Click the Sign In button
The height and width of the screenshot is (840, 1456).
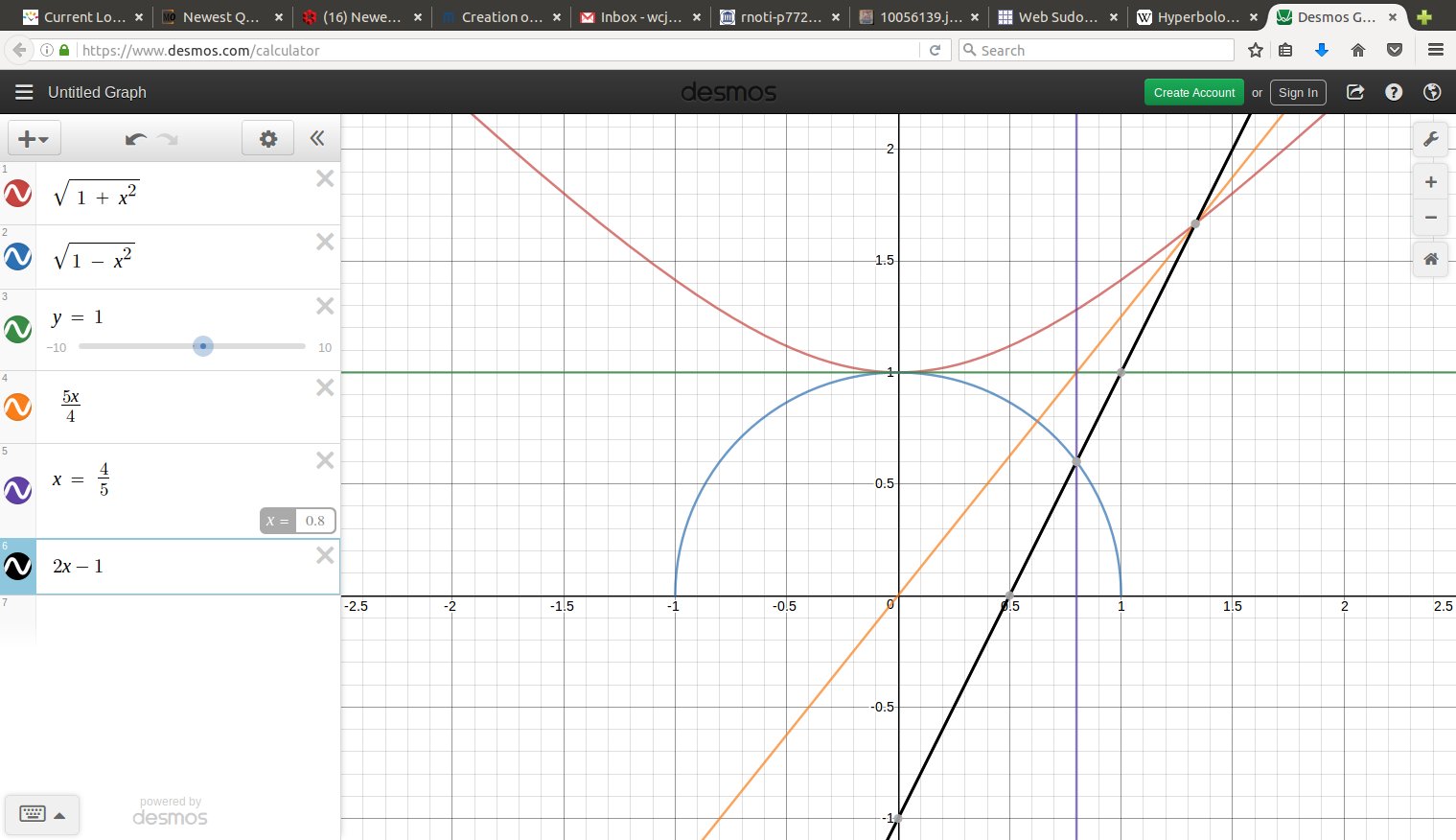1298,92
